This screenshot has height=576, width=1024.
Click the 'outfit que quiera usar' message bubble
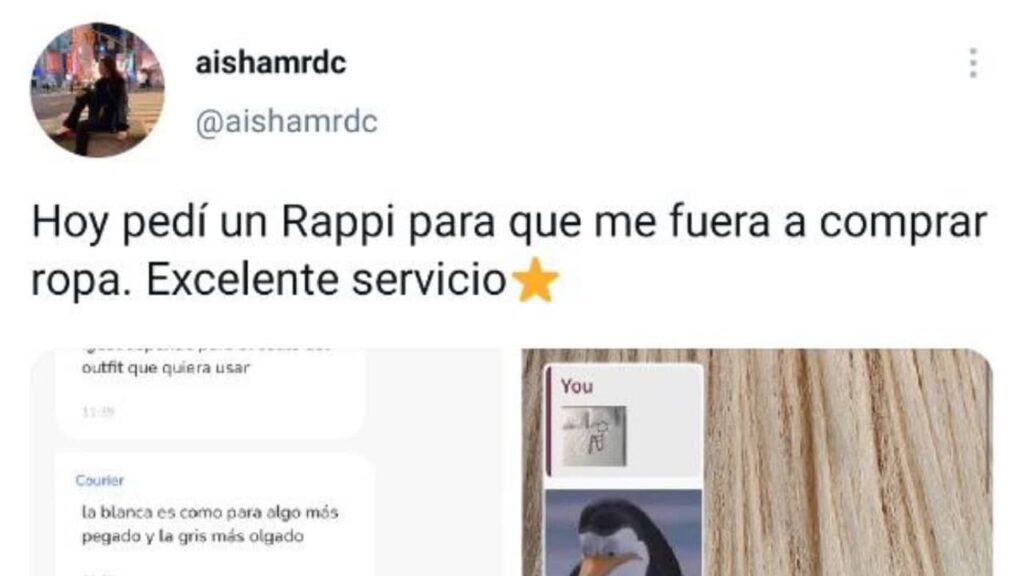pos(209,393)
